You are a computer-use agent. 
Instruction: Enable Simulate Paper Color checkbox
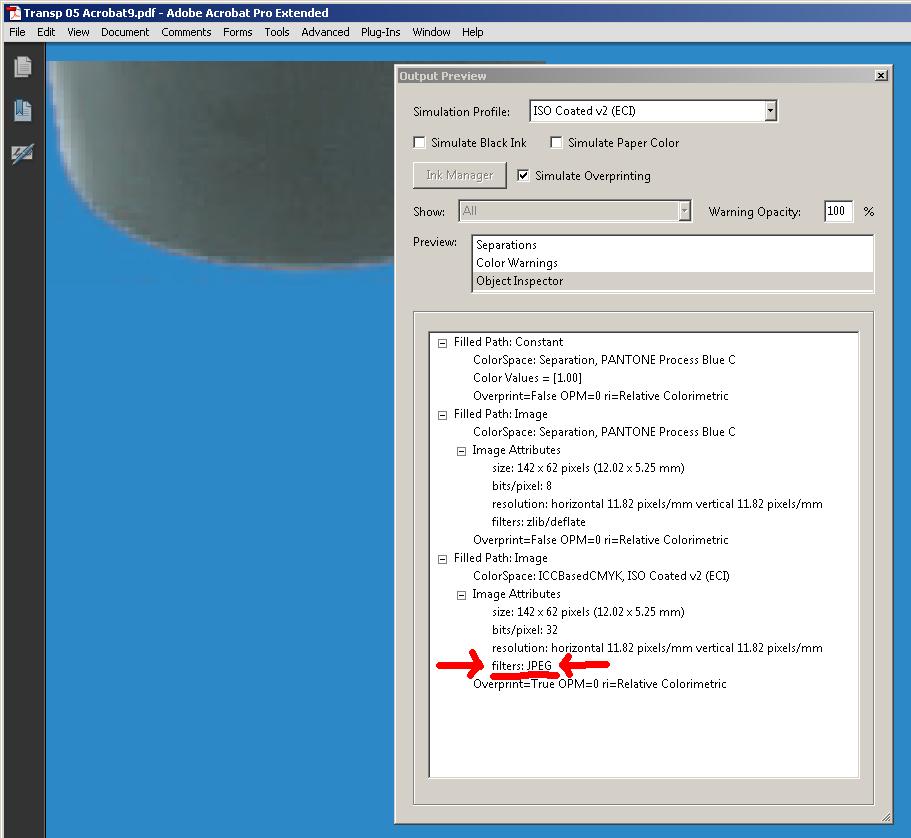click(x=556, y=142)
